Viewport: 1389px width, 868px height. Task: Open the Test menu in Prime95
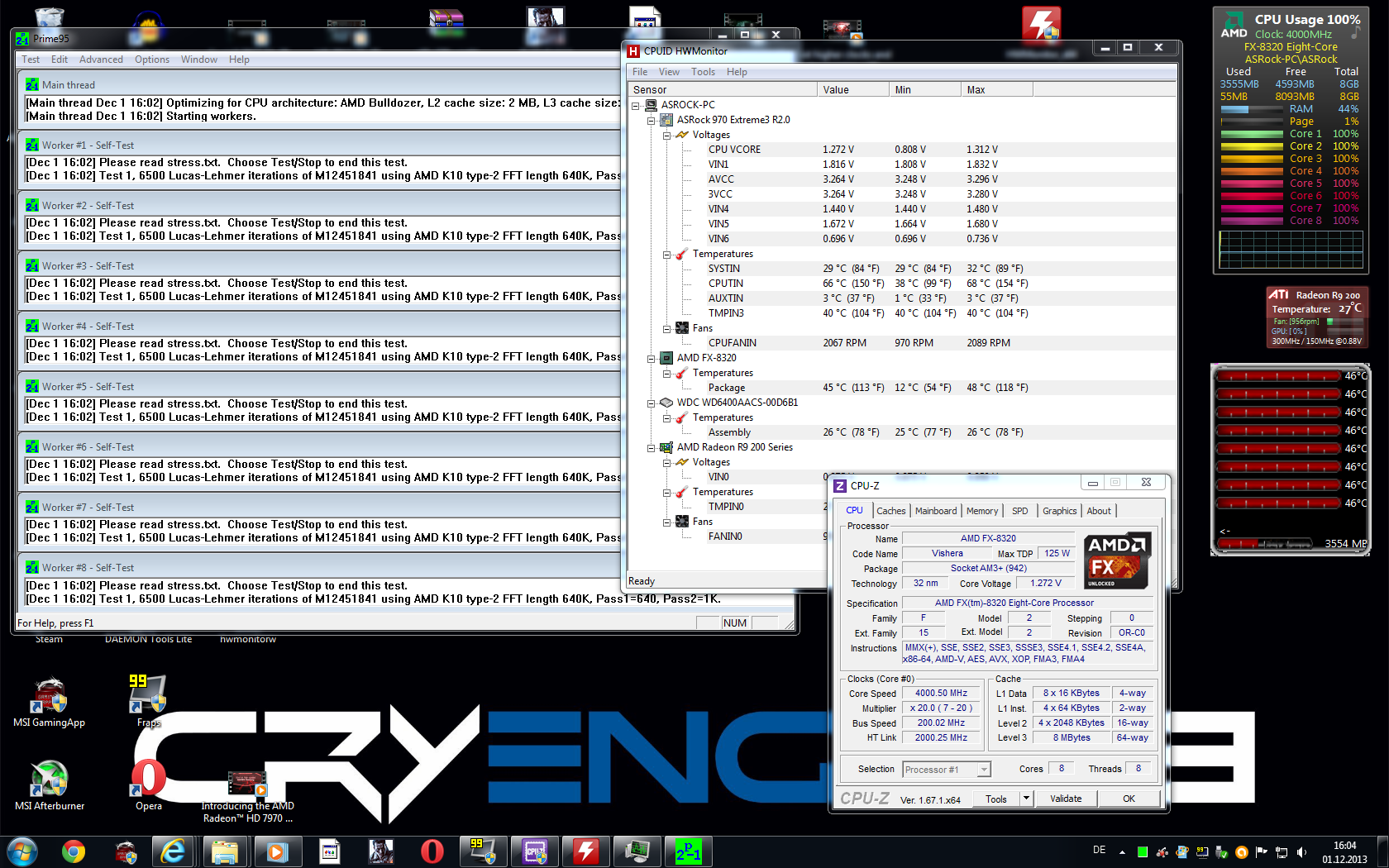[31, 60]
